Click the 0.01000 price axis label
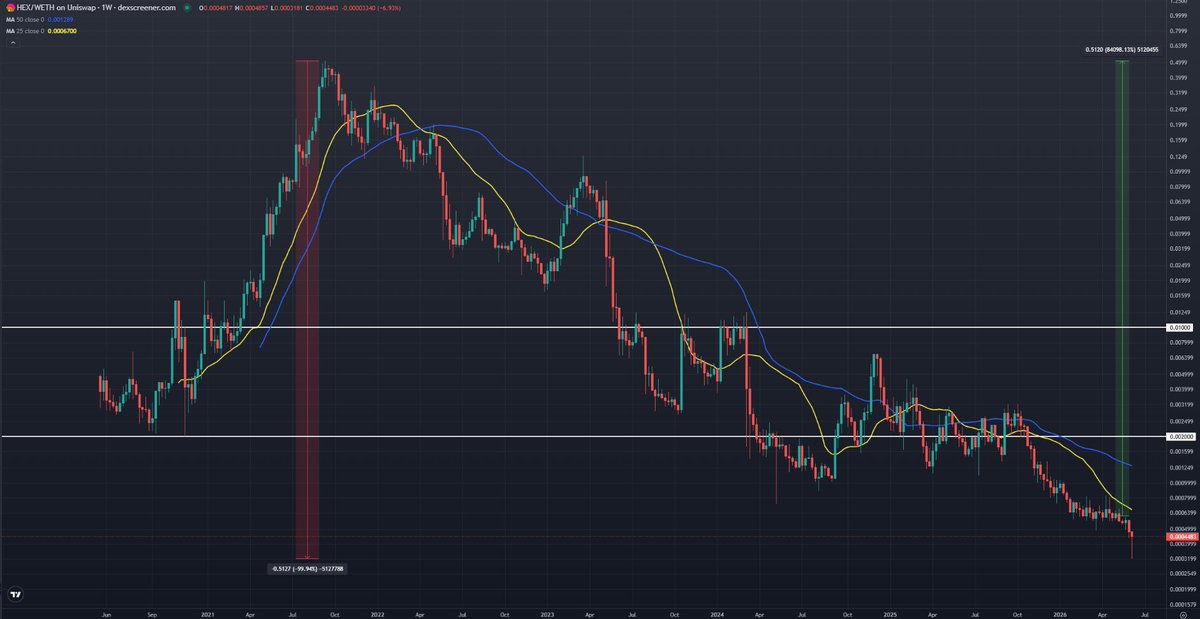The height and width of the screenshot is (619, 1200). (1180, 327)
